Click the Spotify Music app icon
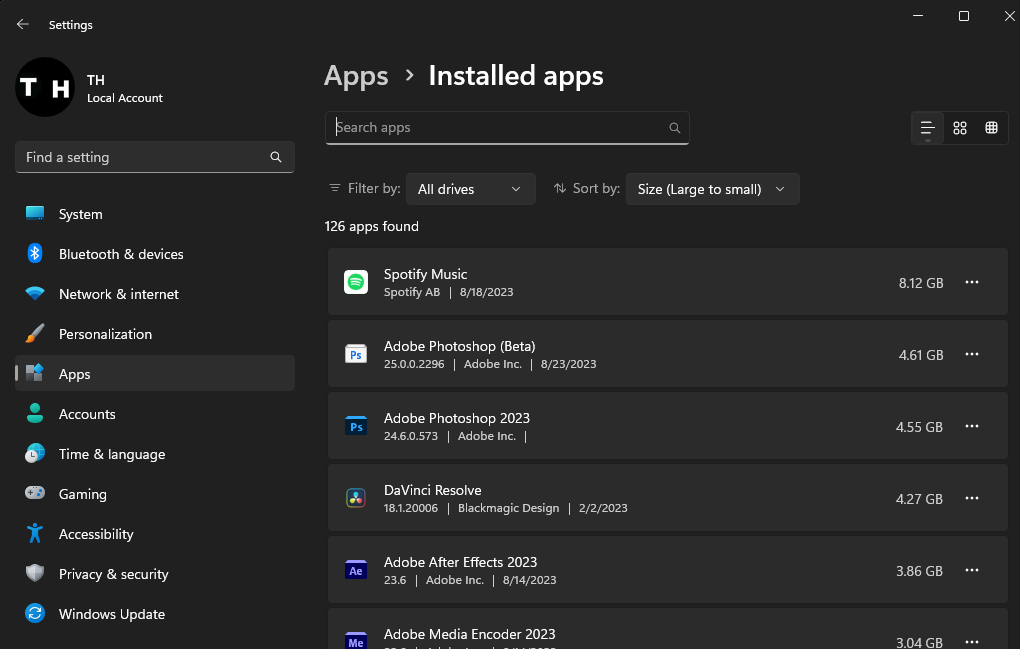 click(x=356, y=283)
